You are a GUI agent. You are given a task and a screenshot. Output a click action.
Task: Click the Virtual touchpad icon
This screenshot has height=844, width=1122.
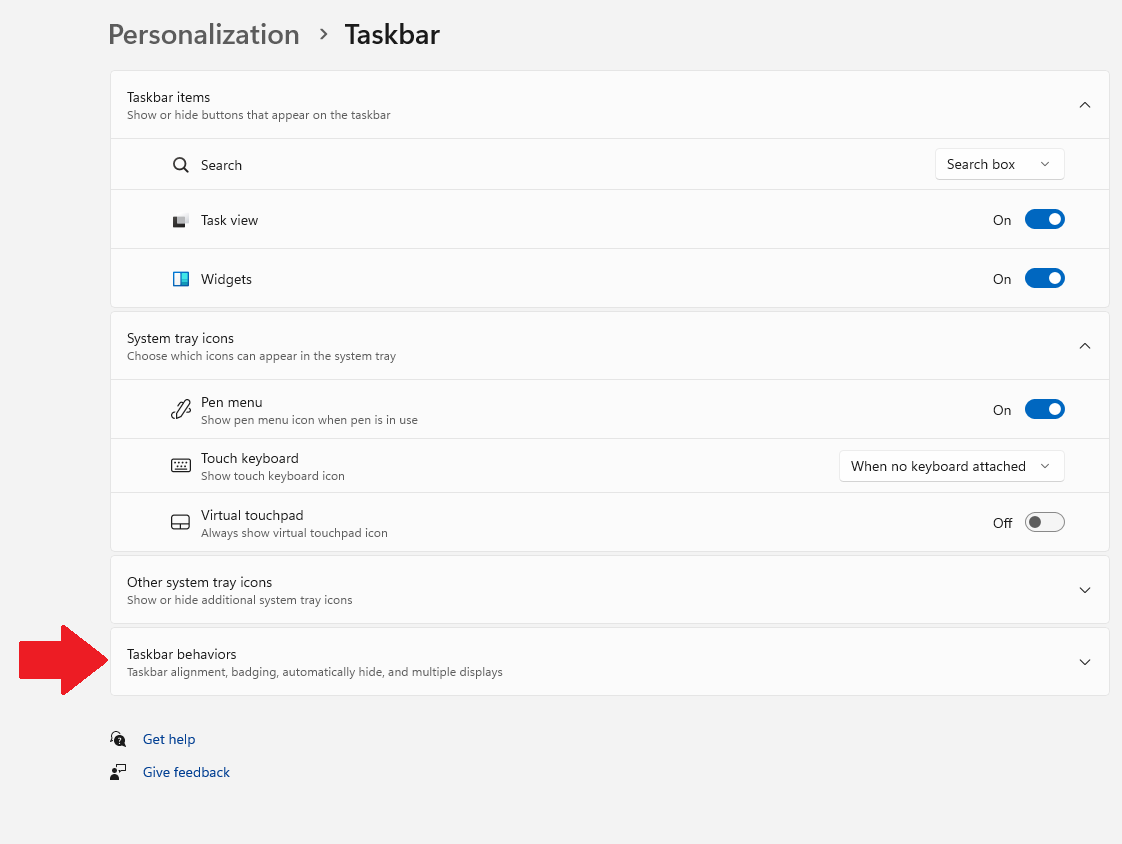click(180, 521)
